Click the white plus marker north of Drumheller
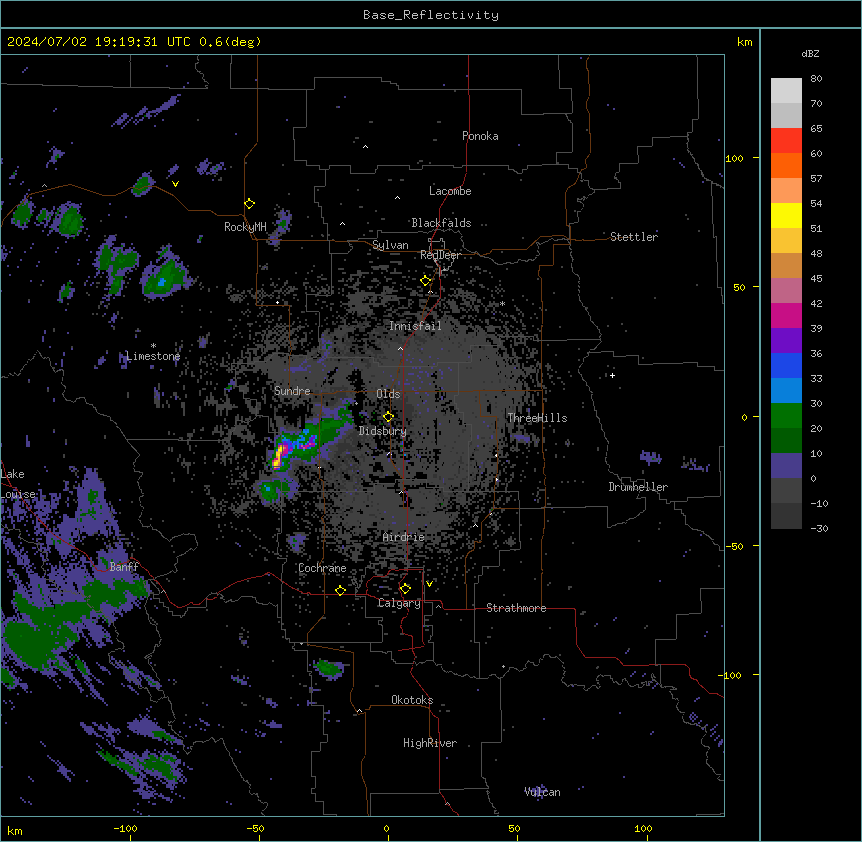The width and height of the screenshot is (862, 842). 612,375
